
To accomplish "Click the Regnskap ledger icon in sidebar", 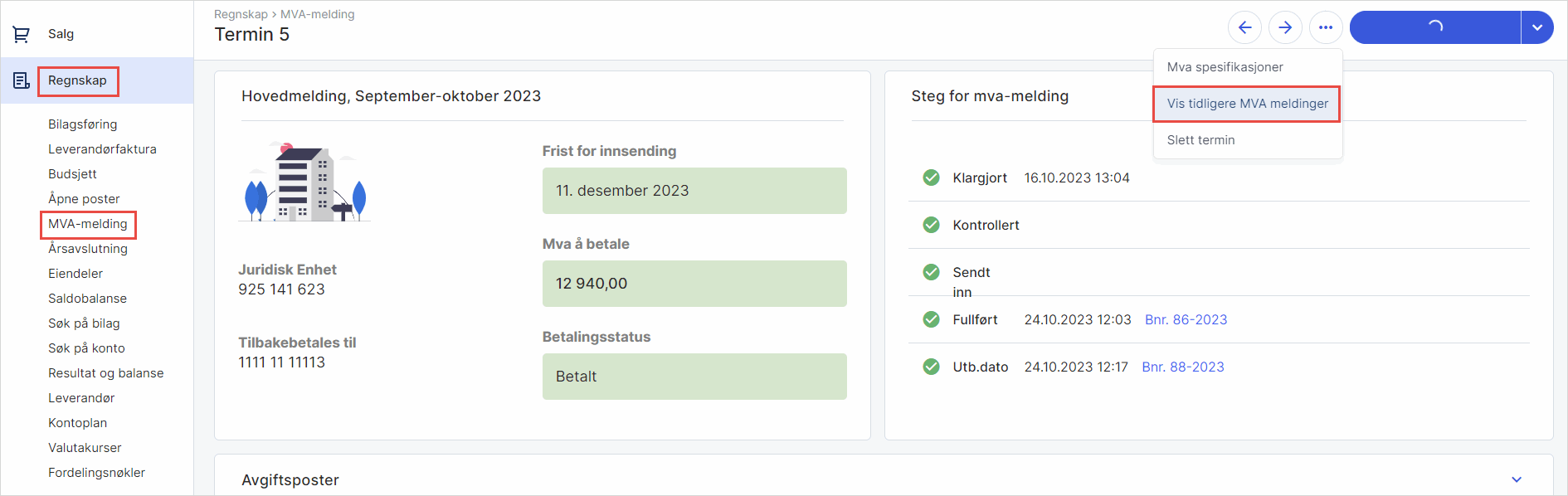I will (22, 80).
